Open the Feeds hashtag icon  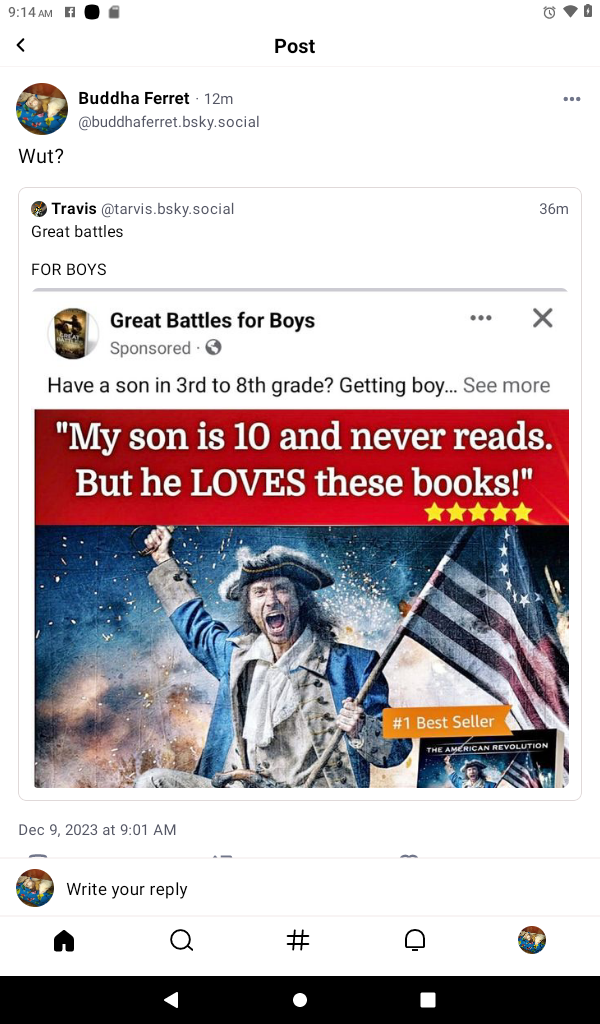click(x=298, y=940)
